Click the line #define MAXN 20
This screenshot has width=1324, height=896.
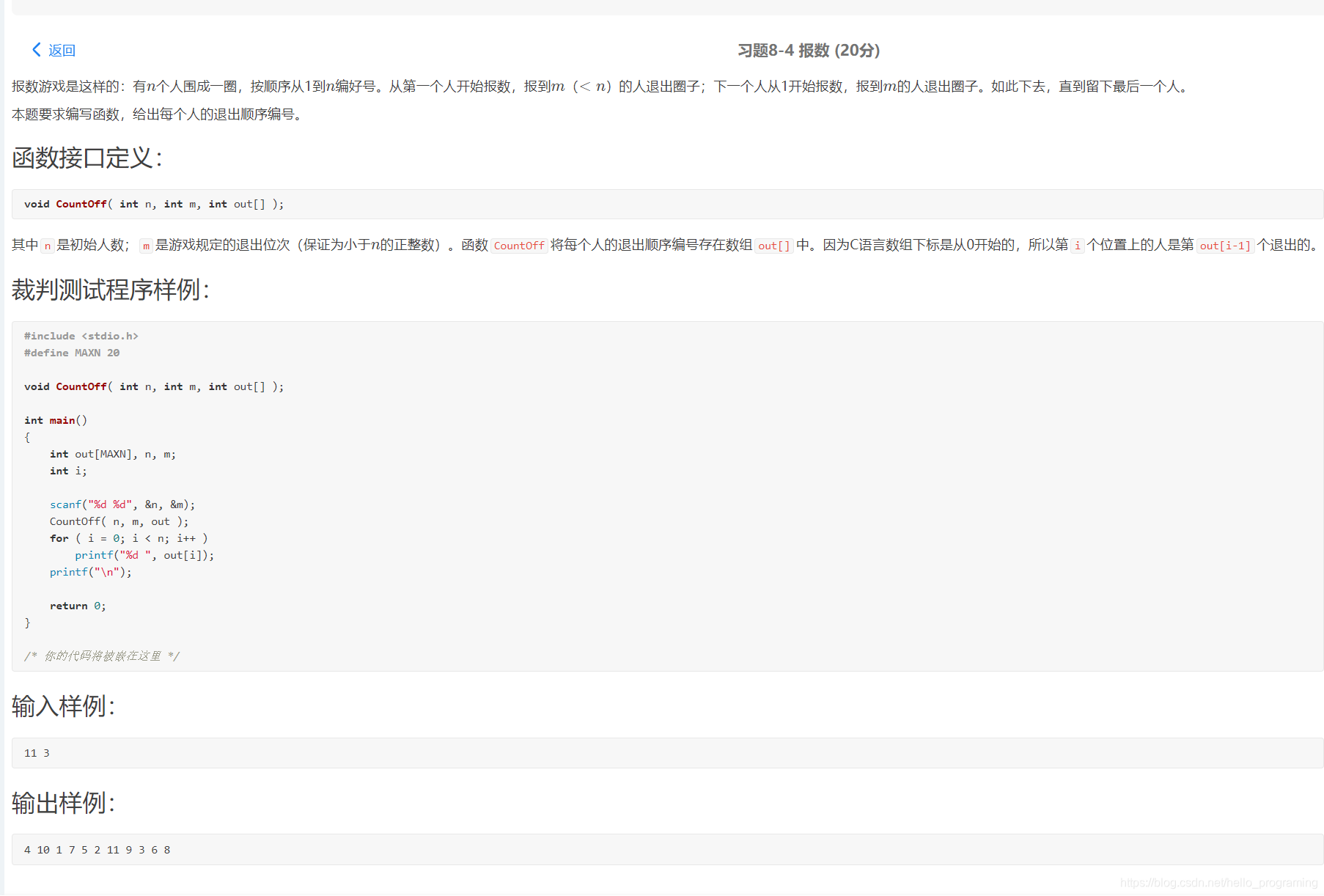click(x=72, y=353)
